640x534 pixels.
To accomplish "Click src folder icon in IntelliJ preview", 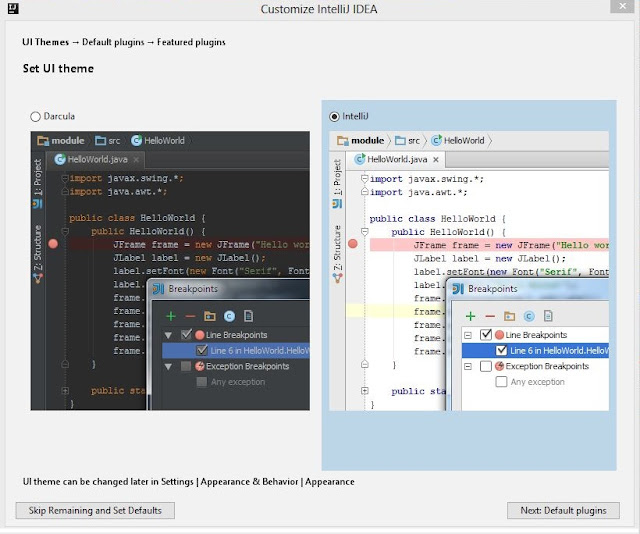I will tap(400, 141).
